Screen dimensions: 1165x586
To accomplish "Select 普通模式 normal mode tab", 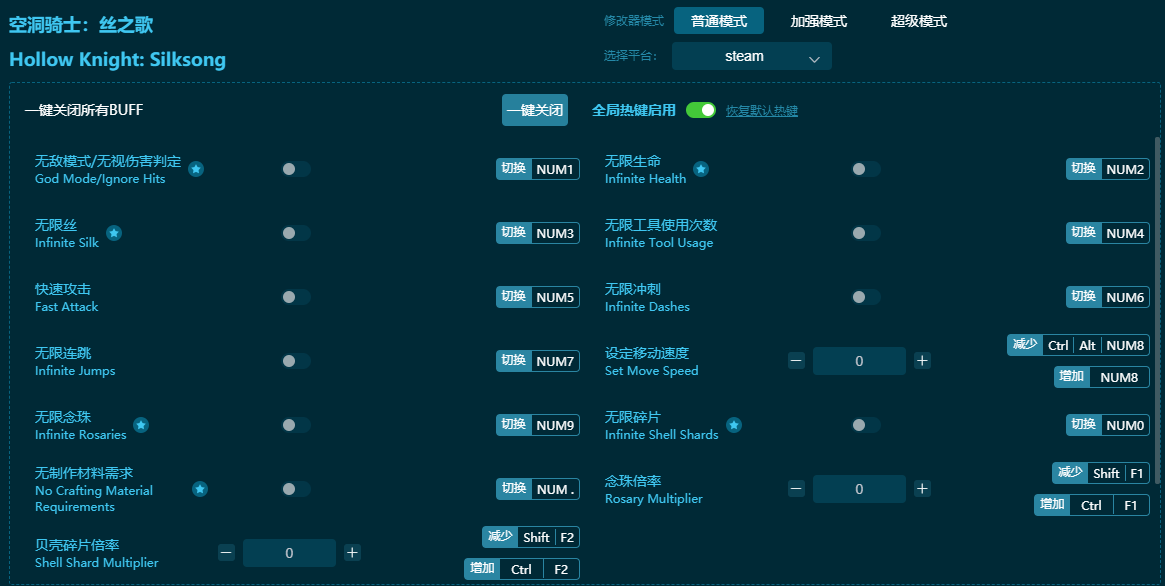I will 718,21.
